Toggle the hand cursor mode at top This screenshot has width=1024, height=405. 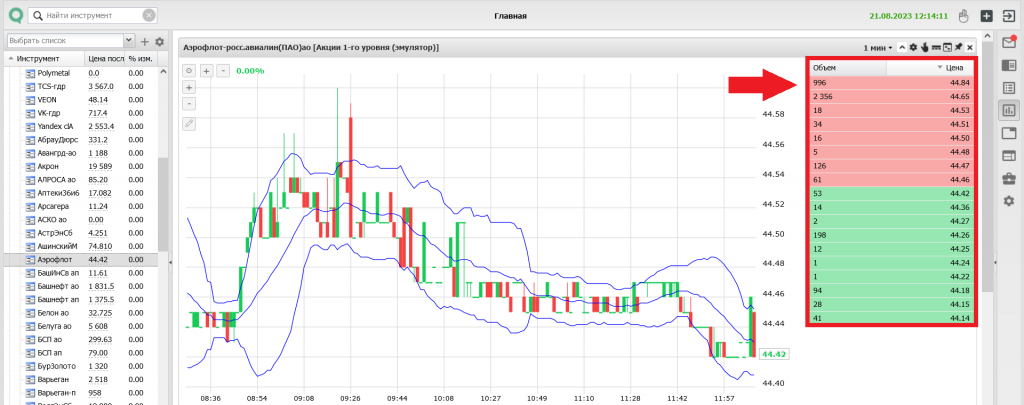[962, 16]
